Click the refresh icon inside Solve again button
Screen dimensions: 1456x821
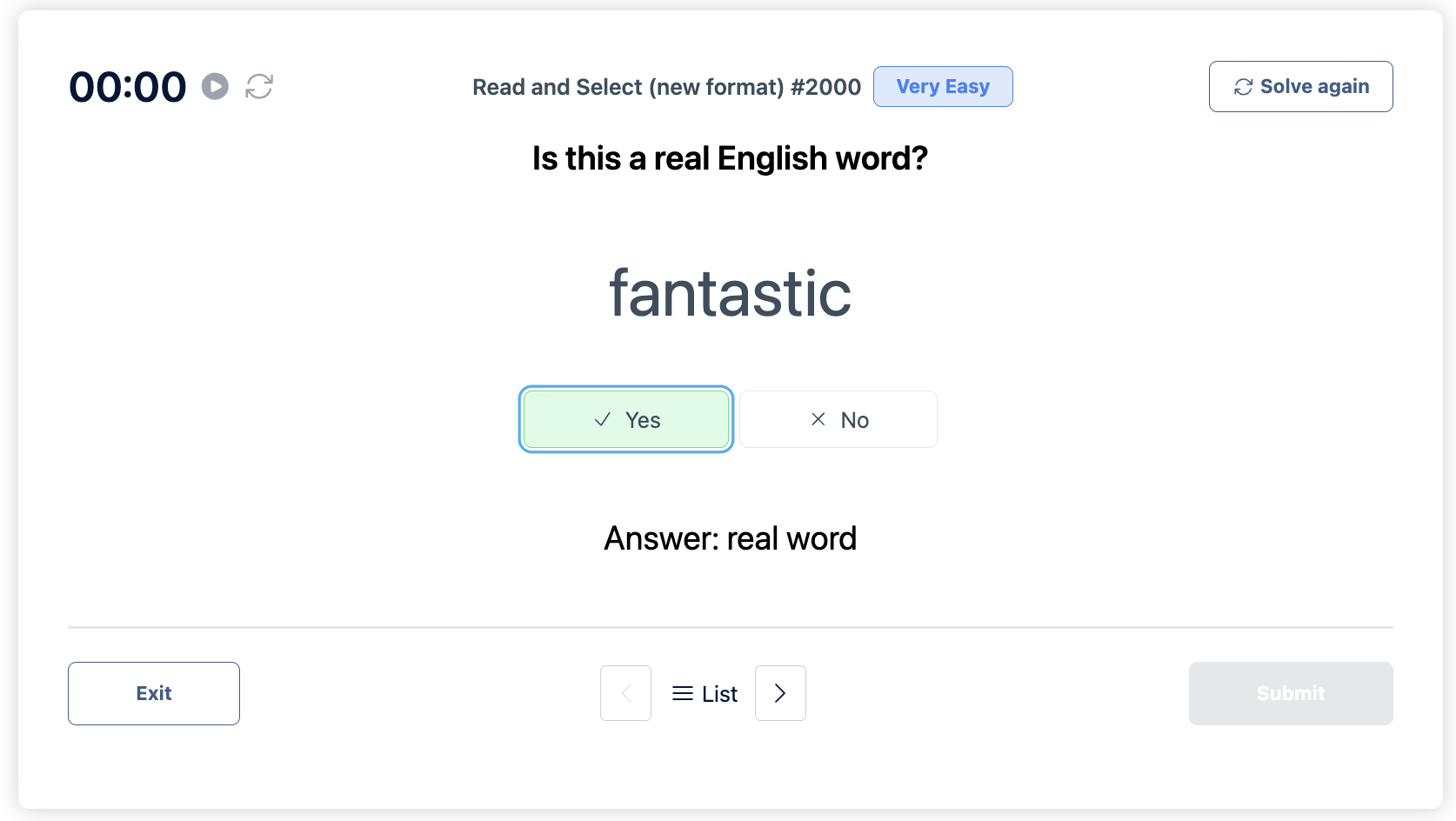click(x=1243, y=86)
